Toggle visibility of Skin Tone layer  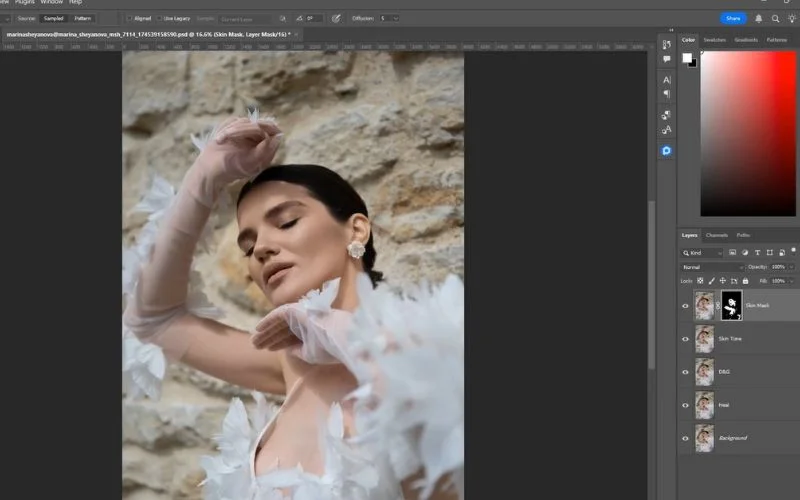click(x=685, y=339)
